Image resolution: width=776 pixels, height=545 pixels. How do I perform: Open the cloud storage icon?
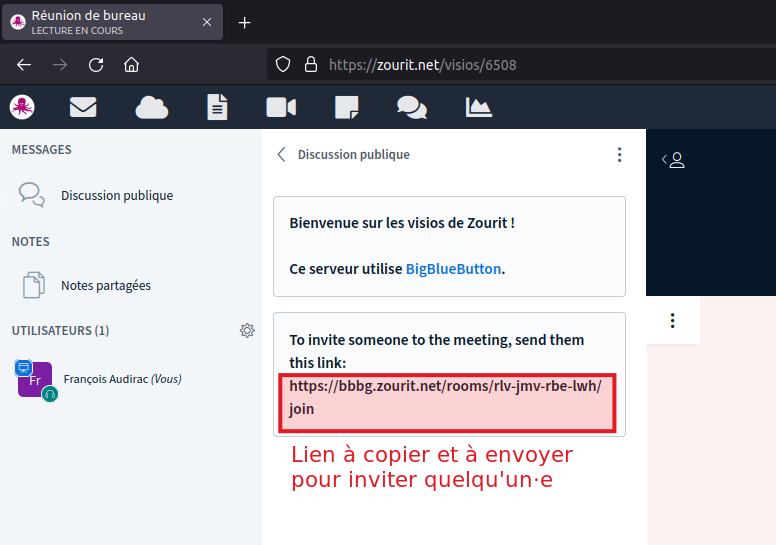(x=151, y=107)
